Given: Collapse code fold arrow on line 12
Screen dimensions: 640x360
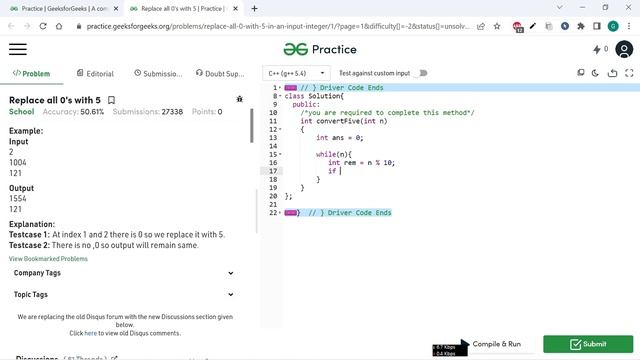Looking at the screenshot, I should 280,129.
